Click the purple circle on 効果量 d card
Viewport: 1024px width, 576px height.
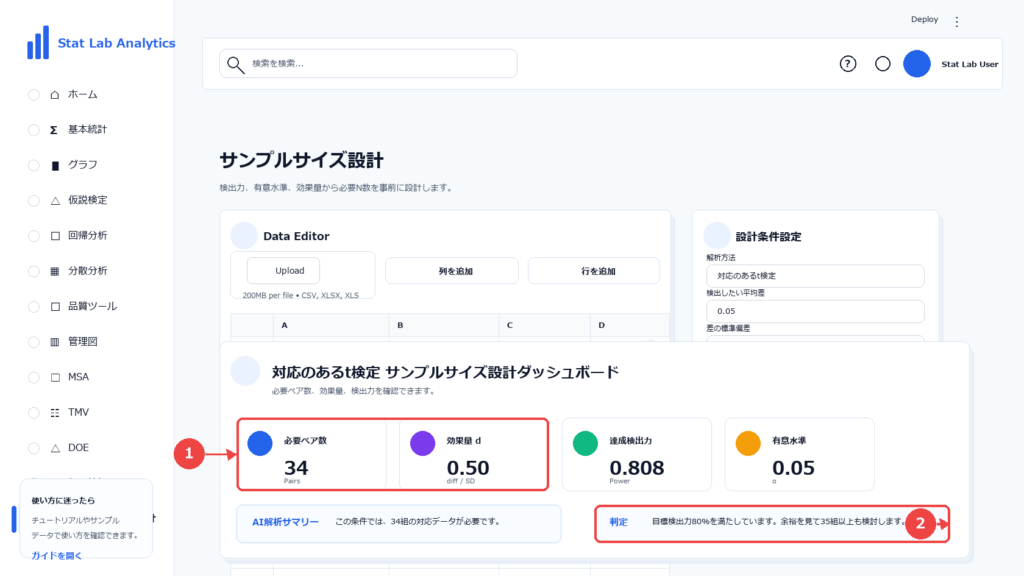[423, 443]
